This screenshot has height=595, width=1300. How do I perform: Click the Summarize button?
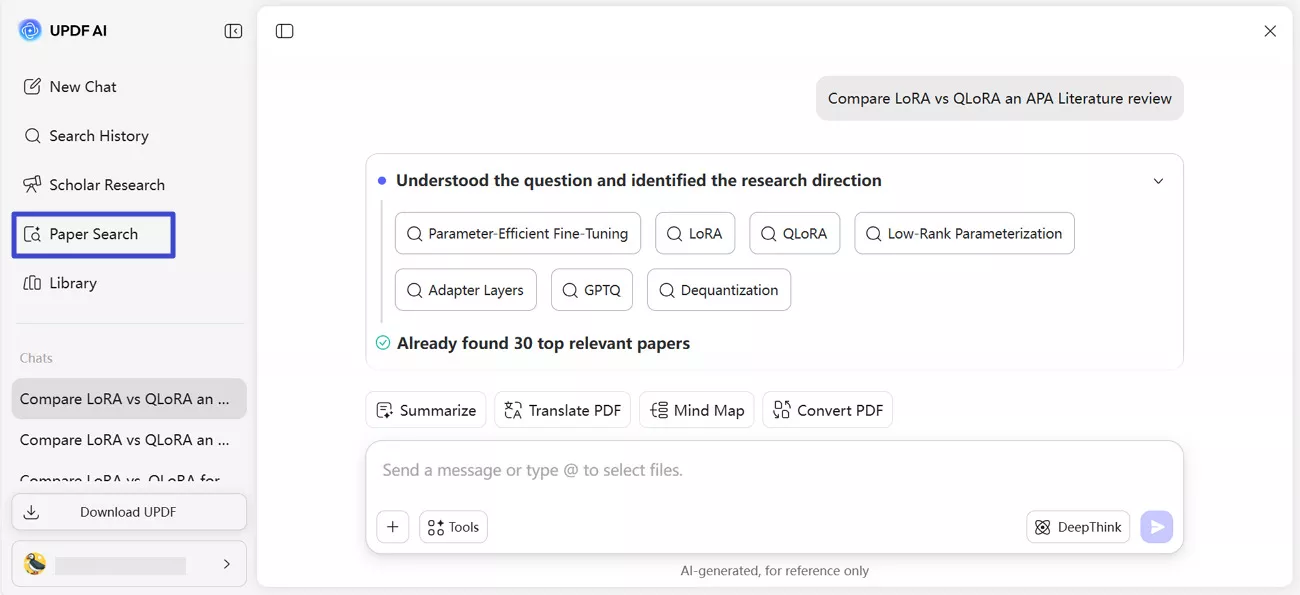(426, 410)
